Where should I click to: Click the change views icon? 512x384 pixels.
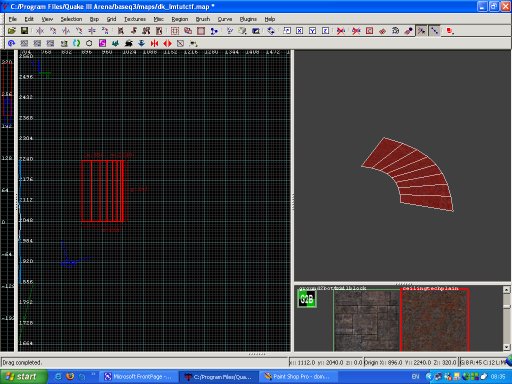pyautogui.click(x=230, y=31)
